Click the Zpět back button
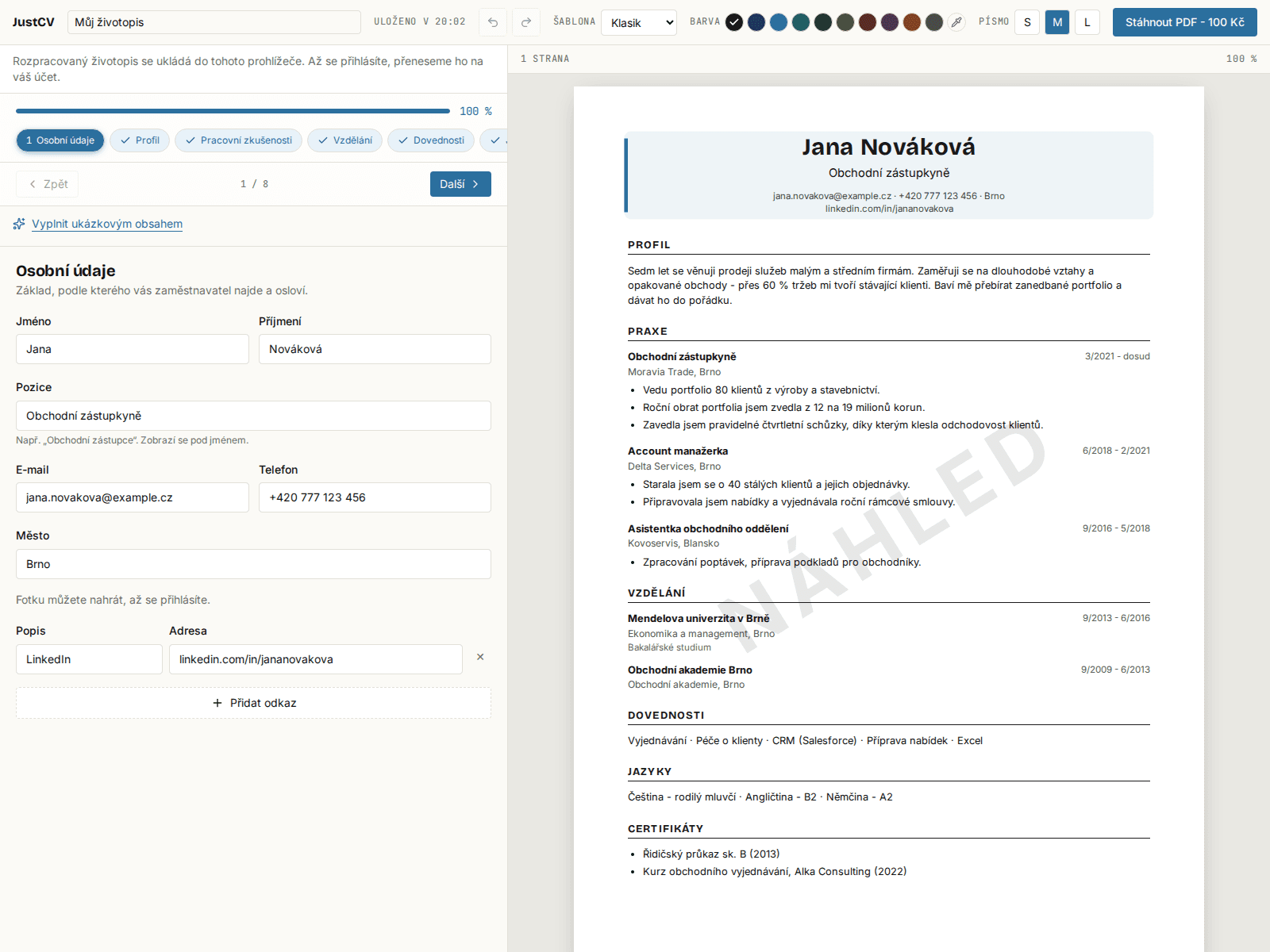This screenshot has width=1270, height=952. pos(48,184)
